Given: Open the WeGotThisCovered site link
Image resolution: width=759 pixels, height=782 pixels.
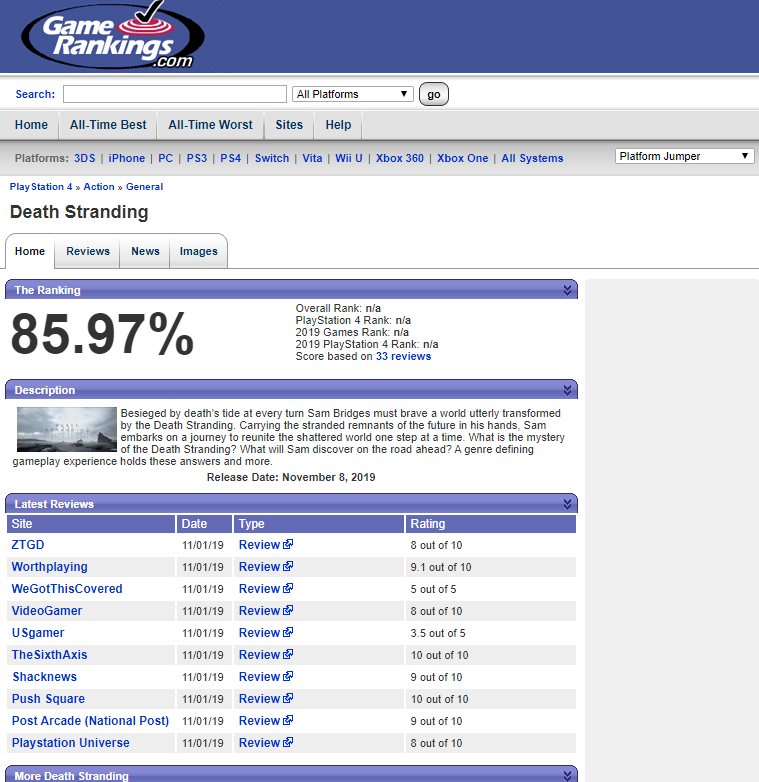Looking at the screenshot, I should pyautogui.click(x=67, y=588).
